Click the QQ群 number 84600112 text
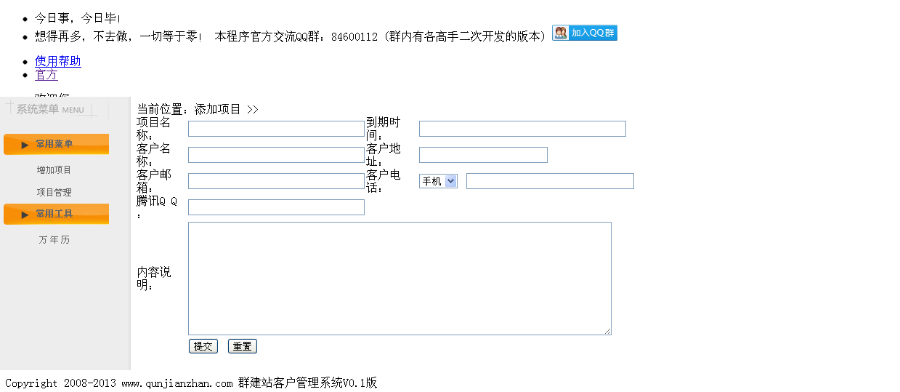Viewport: 900px width, 392px height. 355,37
